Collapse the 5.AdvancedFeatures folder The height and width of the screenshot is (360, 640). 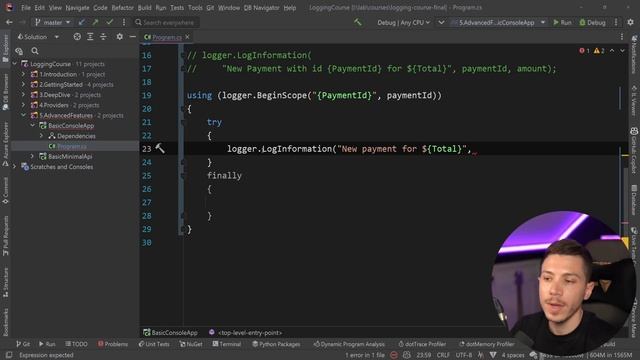(x=23, y=115)
